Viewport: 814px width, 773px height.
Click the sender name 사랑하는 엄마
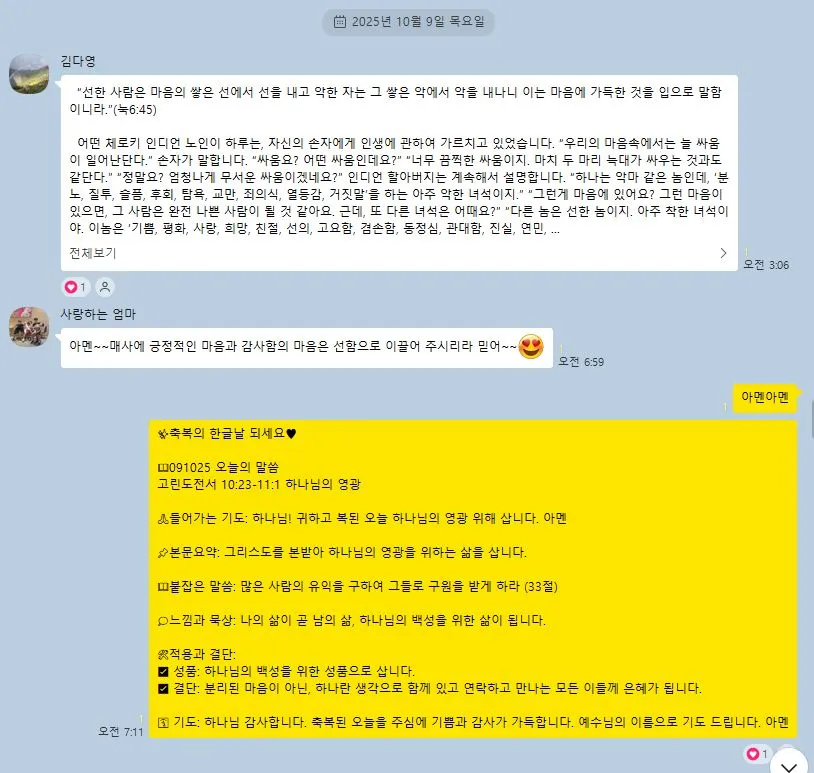click(x=98, y=314)
